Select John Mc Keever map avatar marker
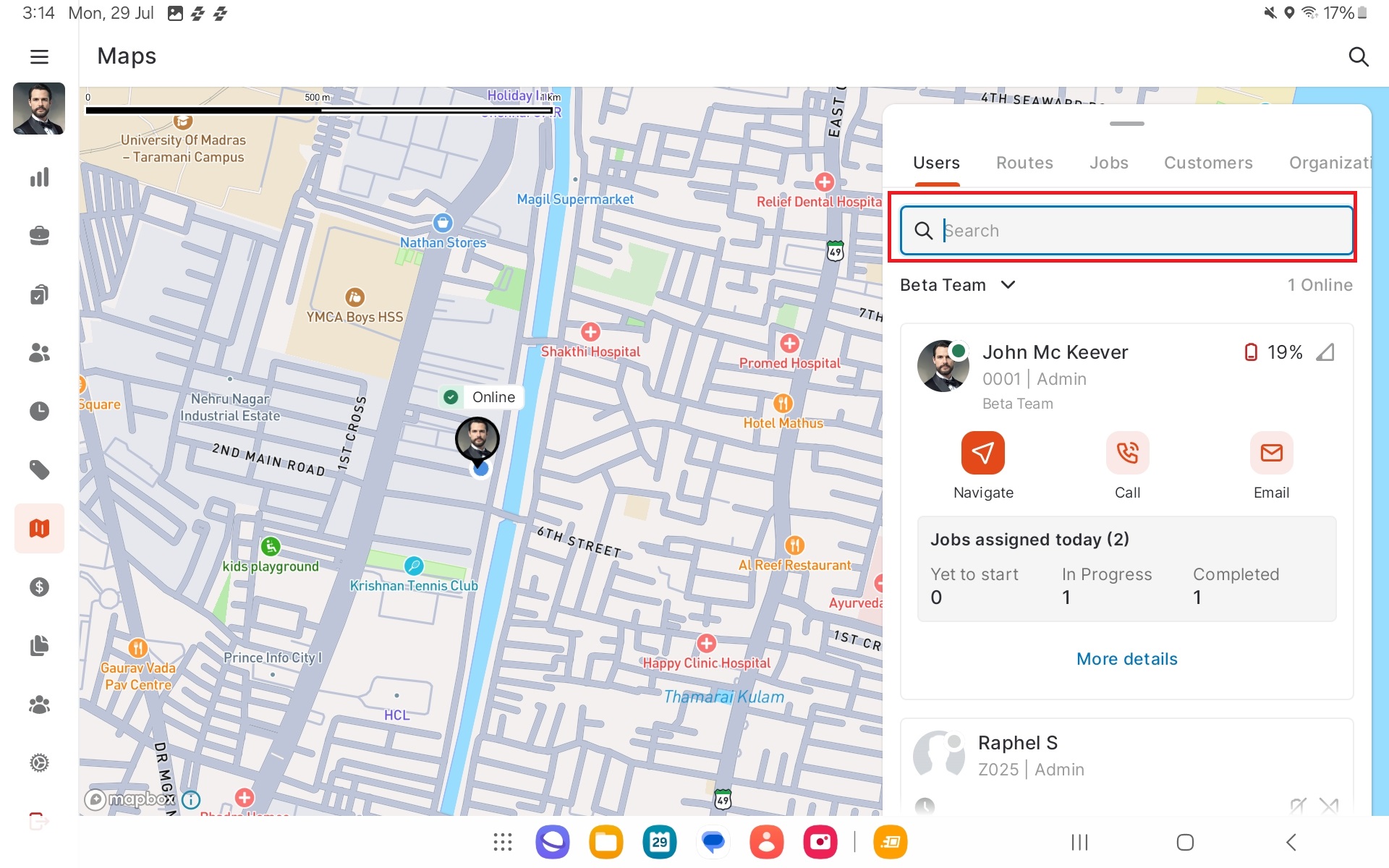 pyautogui.click(x=477, y=439)
